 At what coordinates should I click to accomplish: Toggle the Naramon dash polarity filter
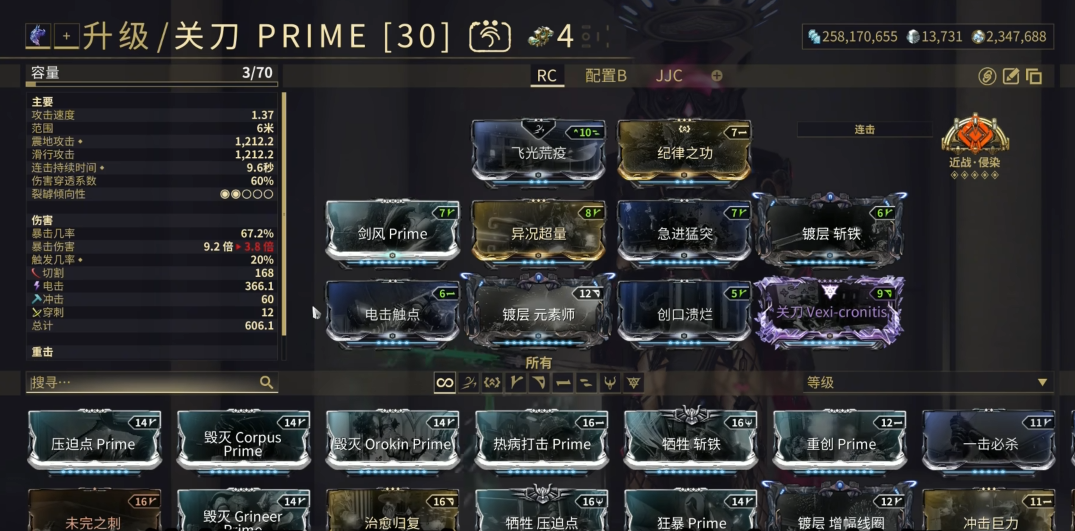pos(563,382)
